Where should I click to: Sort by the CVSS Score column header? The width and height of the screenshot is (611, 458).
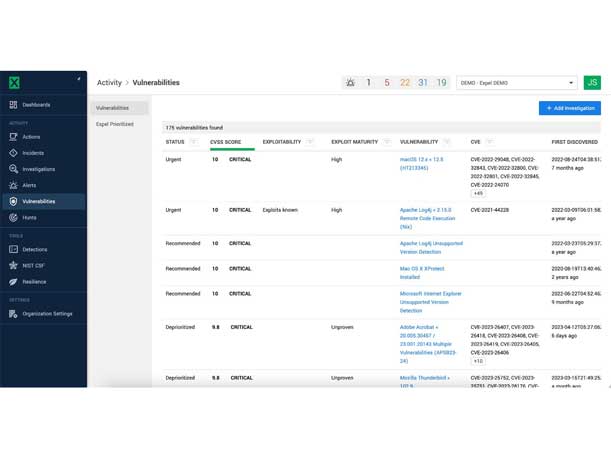click(x=226, y=142)
